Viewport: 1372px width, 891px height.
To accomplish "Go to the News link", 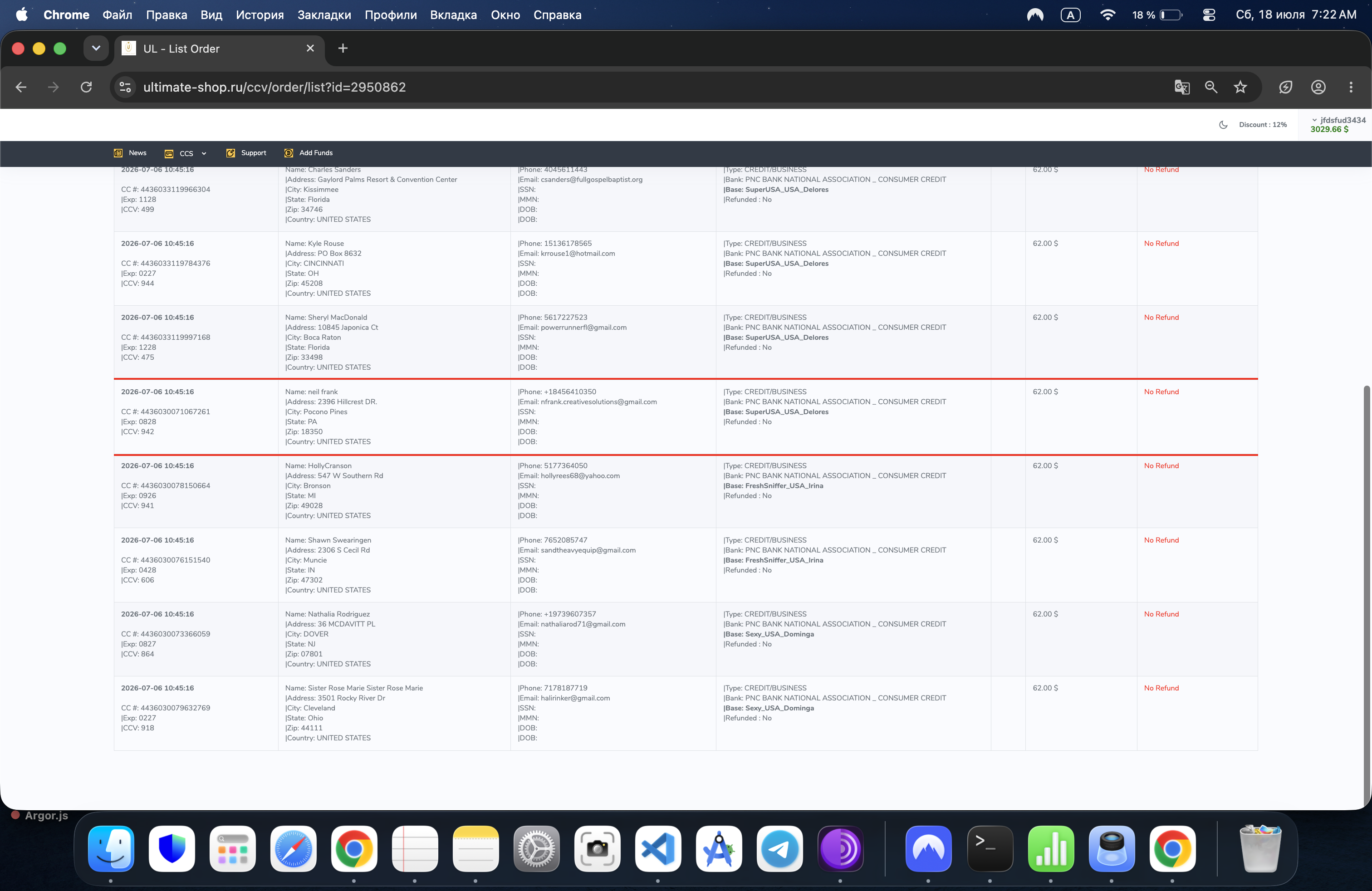I will 138,153.
